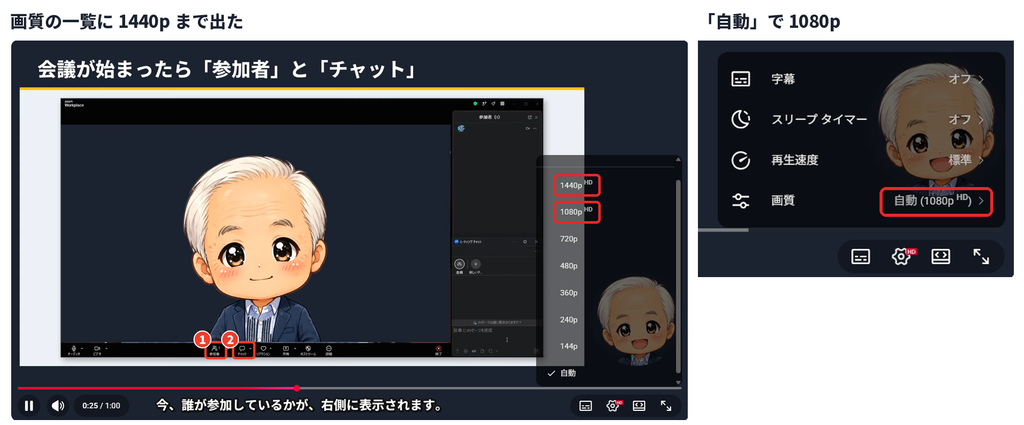The image size is (1024, 425).
Task: Open the caret next to Zoom リアクション
Action: pyautogui.click(x=270, y=348)
